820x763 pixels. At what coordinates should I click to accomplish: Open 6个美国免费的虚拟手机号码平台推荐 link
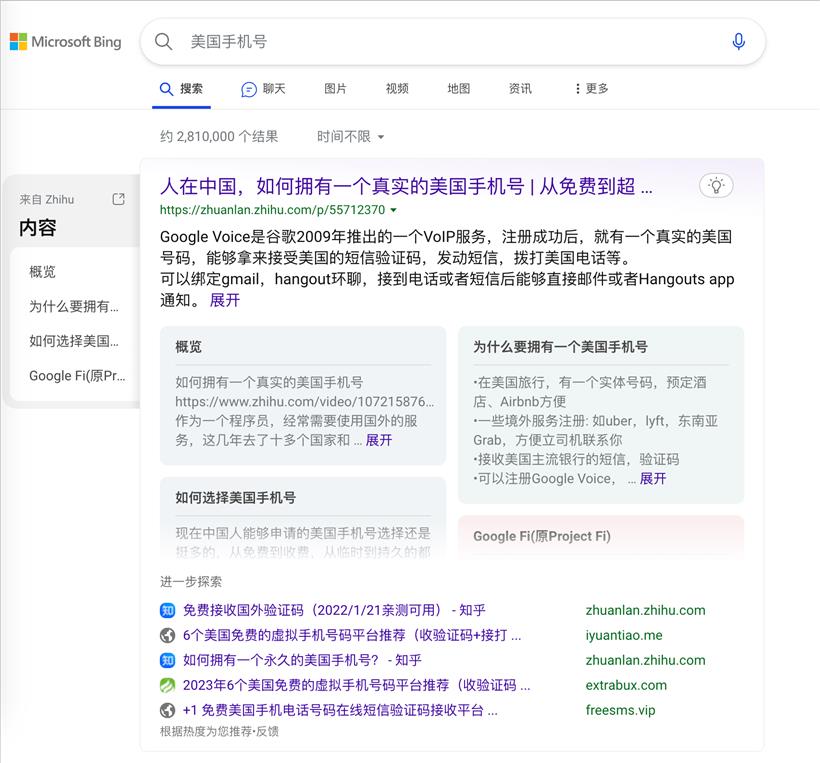point(352,635)
